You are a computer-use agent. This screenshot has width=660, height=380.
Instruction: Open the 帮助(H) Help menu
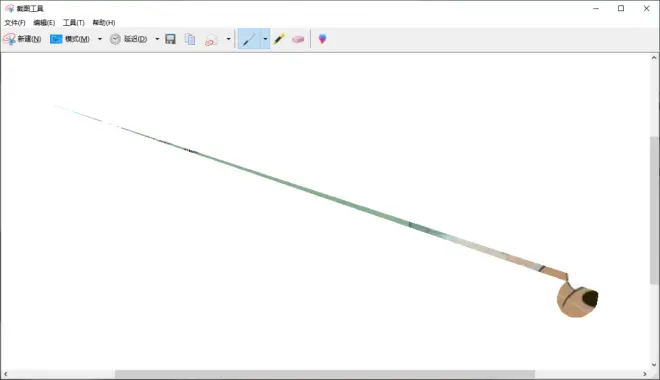(104, 23)
